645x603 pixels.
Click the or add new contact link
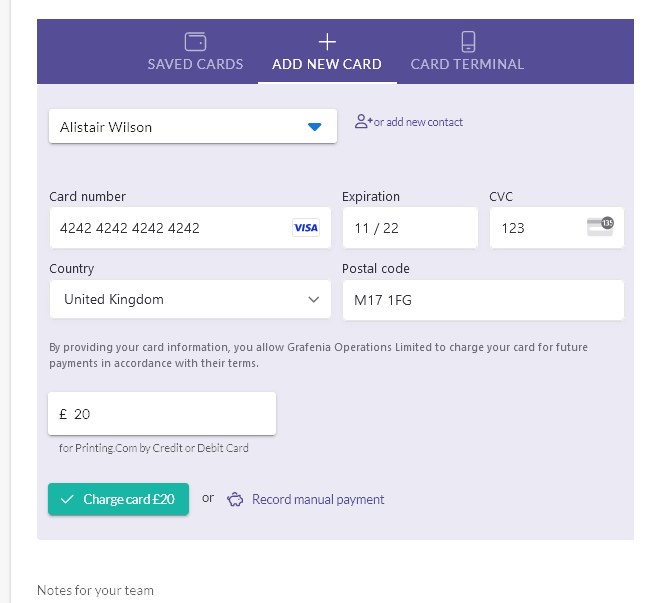[x=418, y=122]
